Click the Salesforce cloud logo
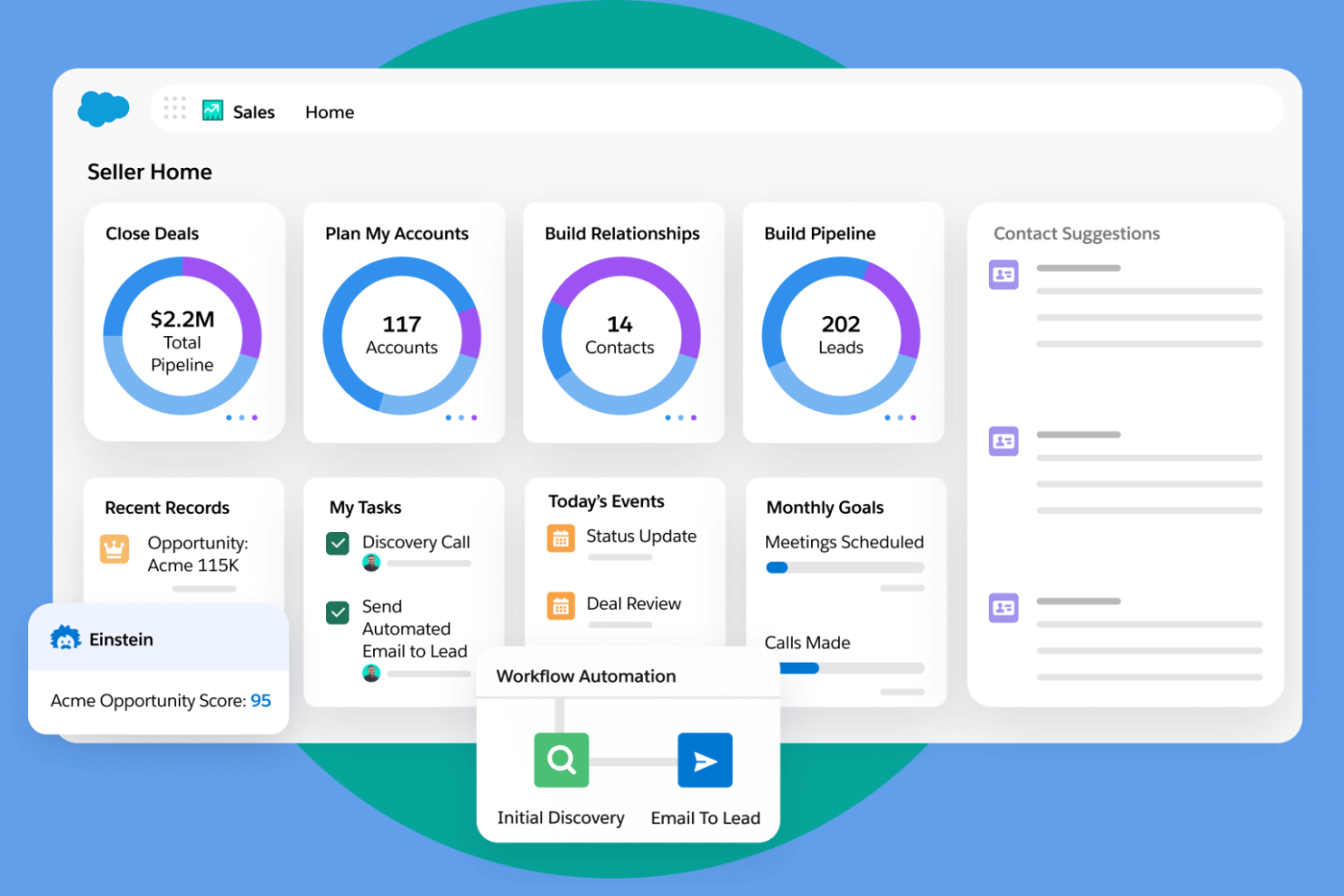The height and width of the screenshot is (896, 1344). pos(103,108)
